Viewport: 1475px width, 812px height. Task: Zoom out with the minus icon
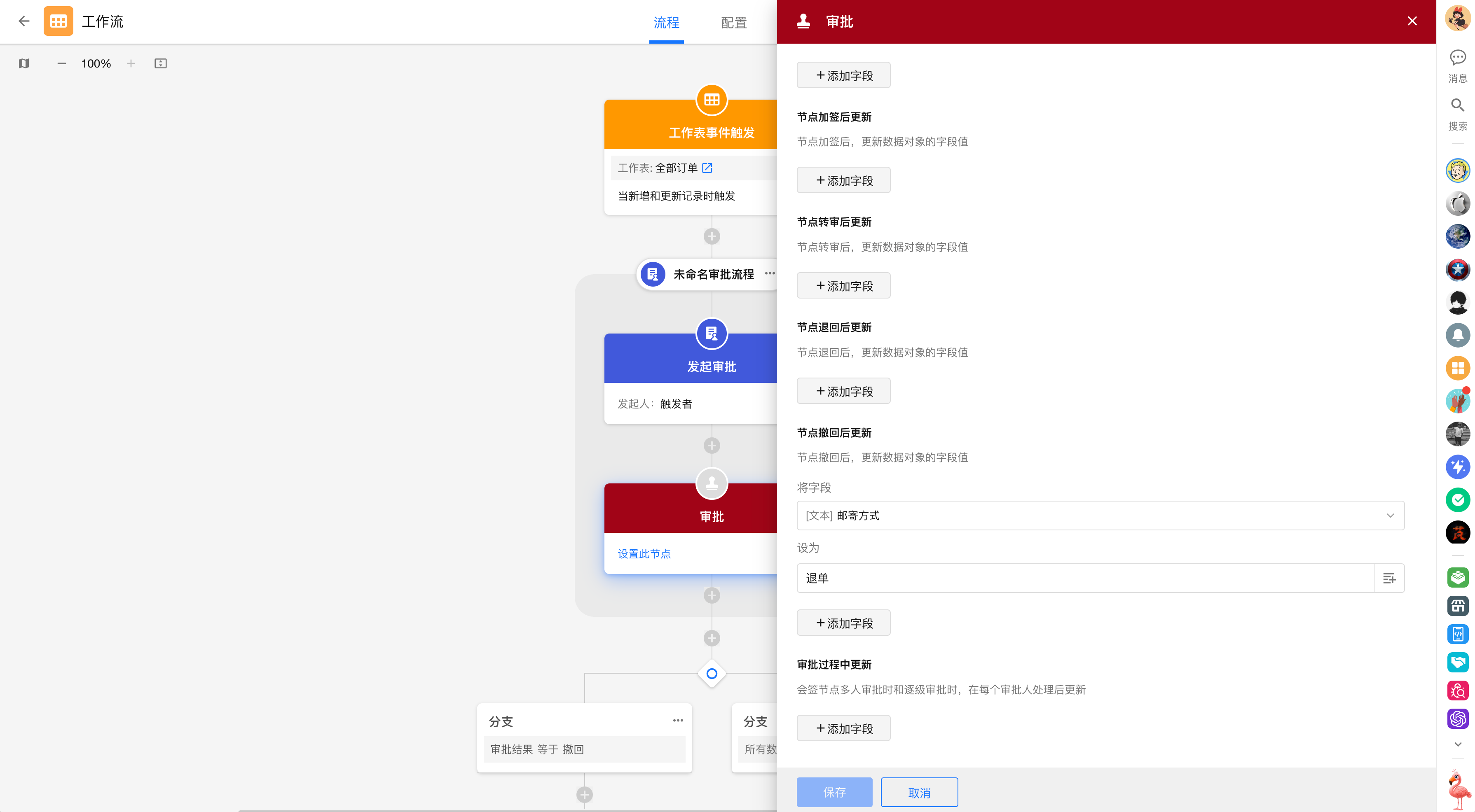point(61,63)
